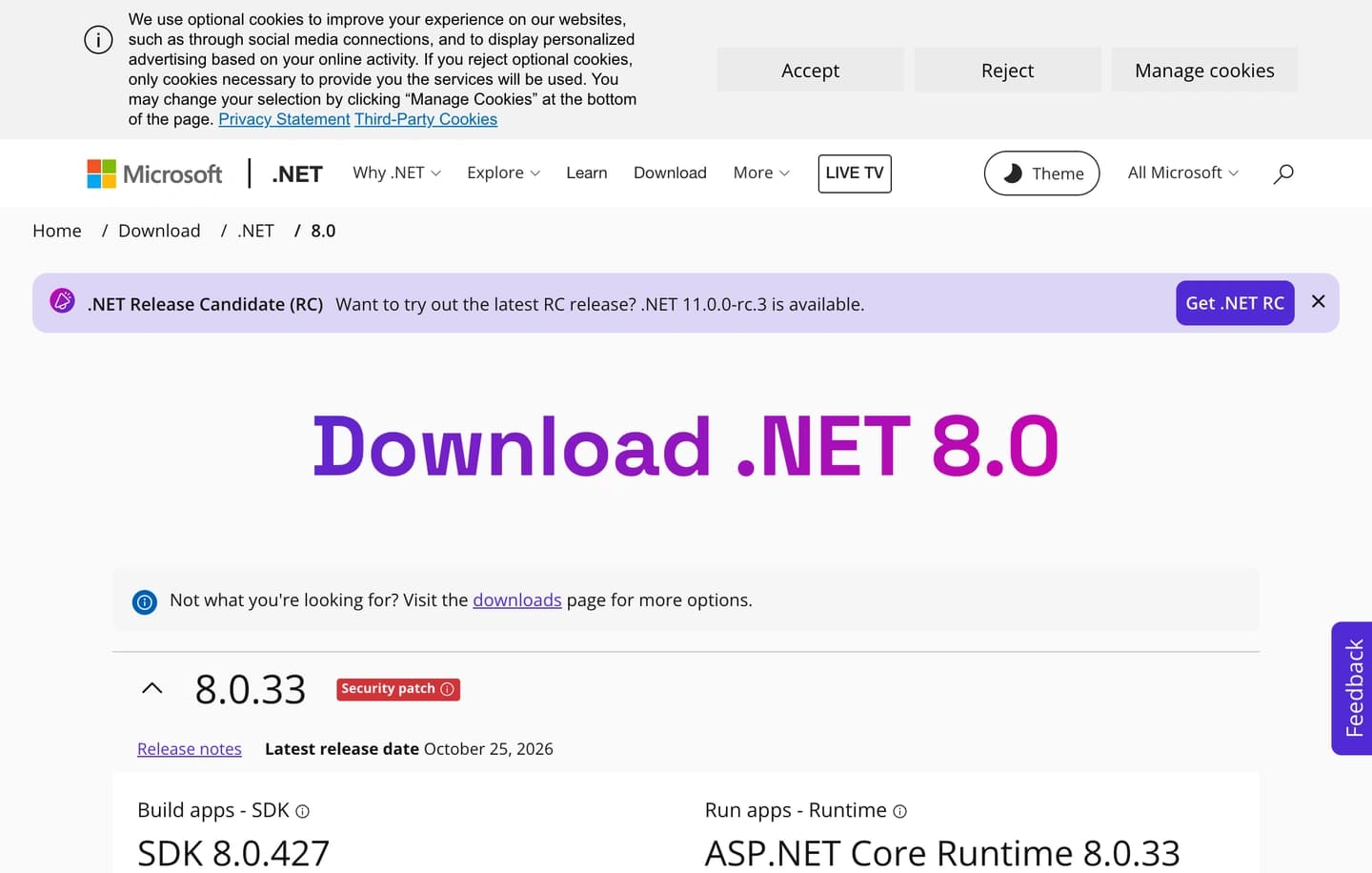This screenshot has width=1372, height=873.
Task: Open the Feedback side tab
Action: pos(1352,688)
